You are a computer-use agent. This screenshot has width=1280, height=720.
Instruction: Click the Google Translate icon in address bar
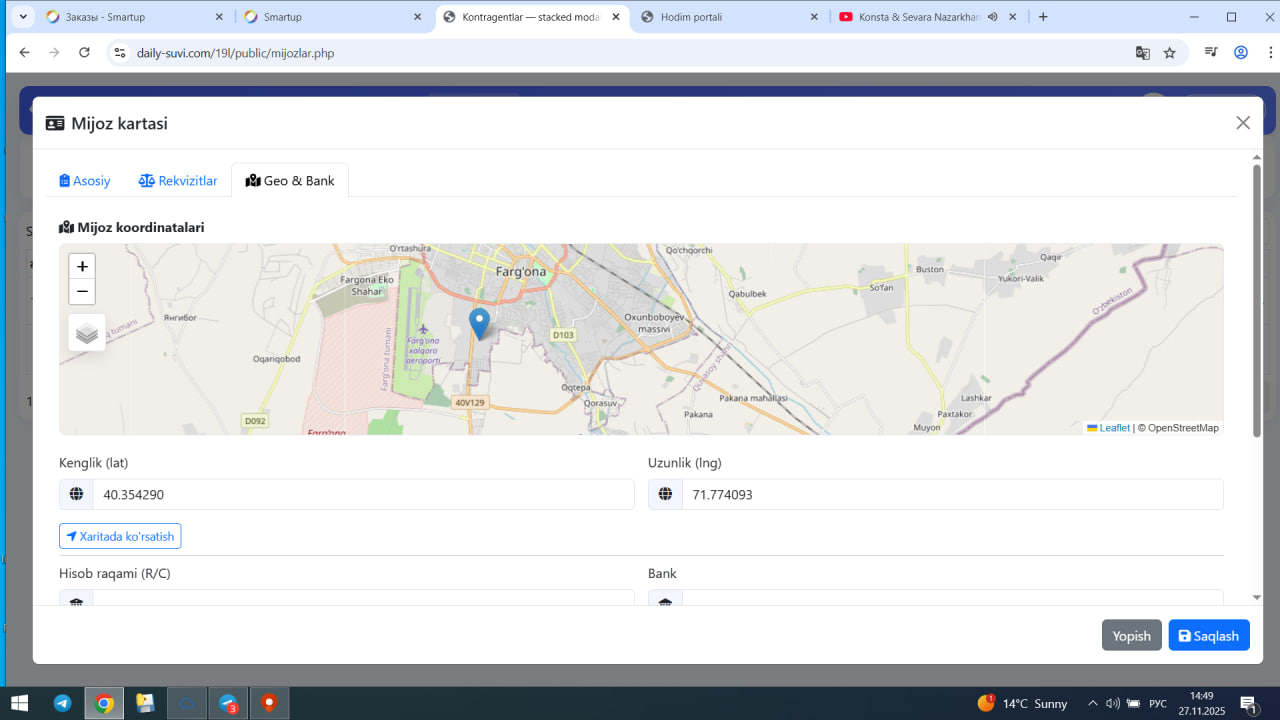pyautogui.click(x=1142, y=53)
